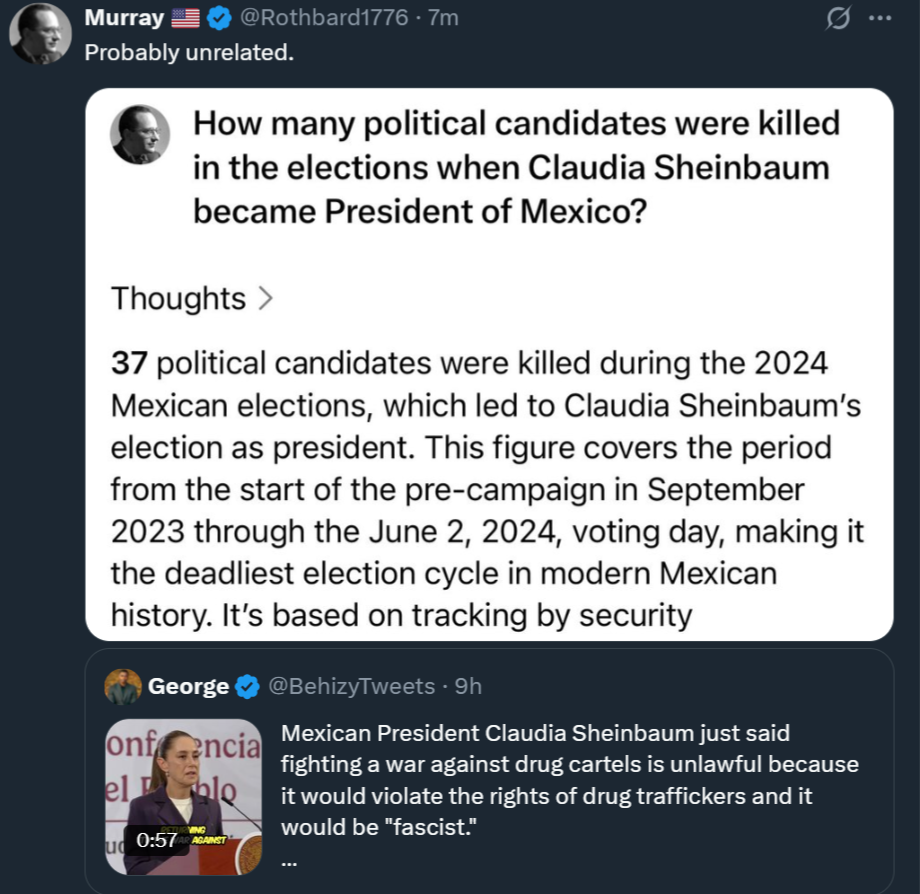Click George's small profile avatar

[122, 686]
